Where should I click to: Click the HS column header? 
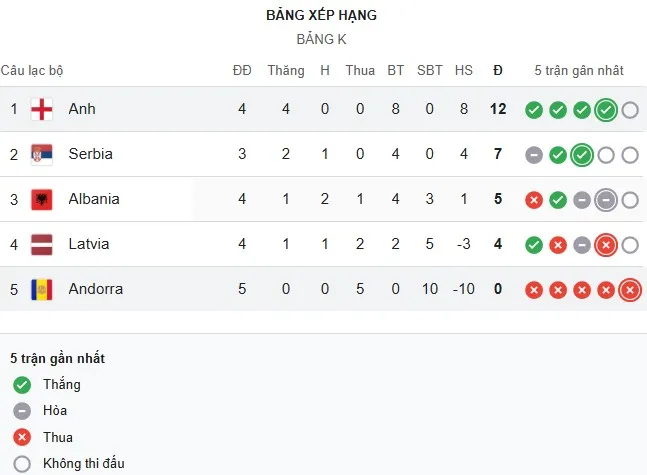(x=464, y=70)
